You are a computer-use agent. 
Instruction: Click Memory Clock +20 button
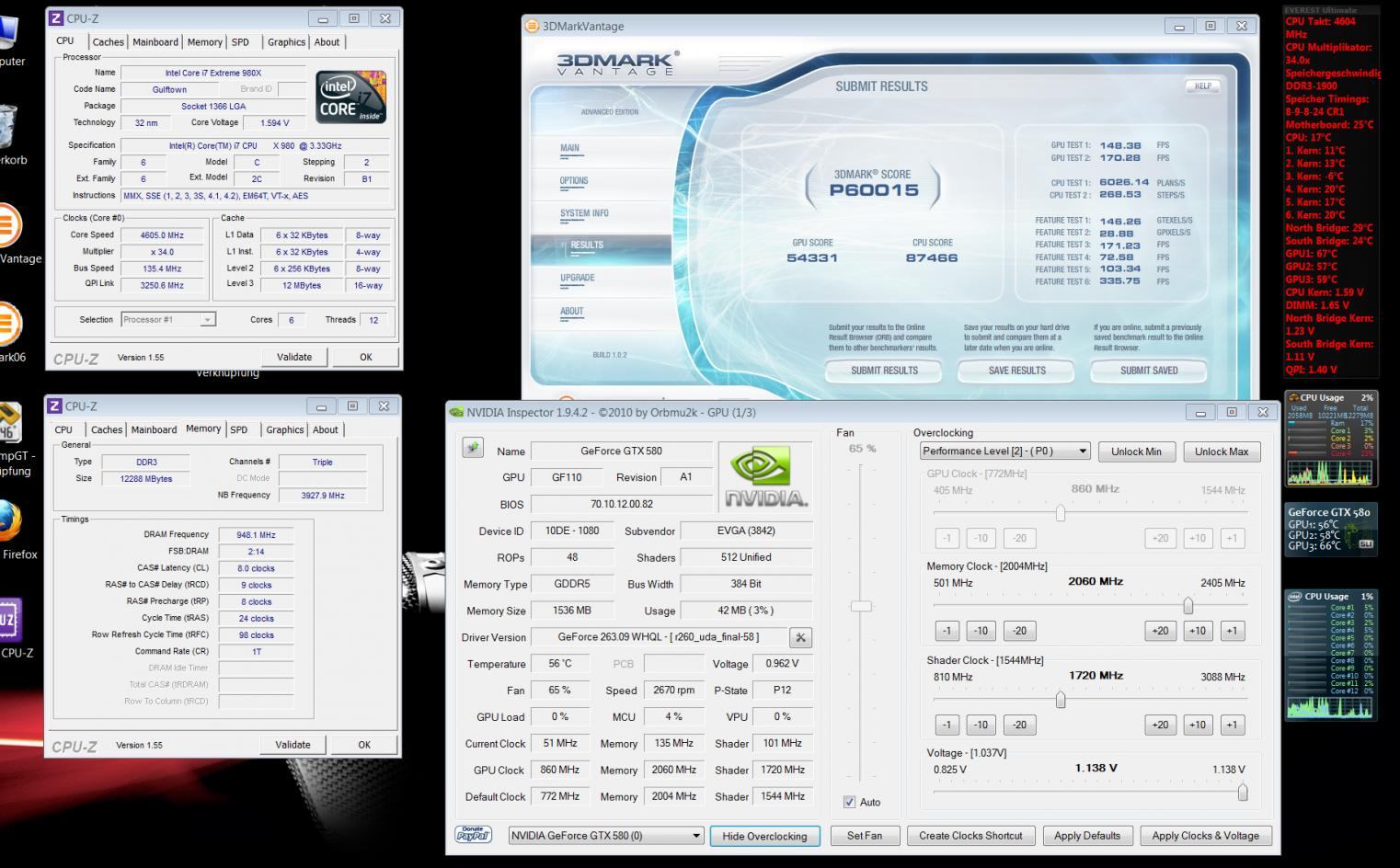[1160, 631]
